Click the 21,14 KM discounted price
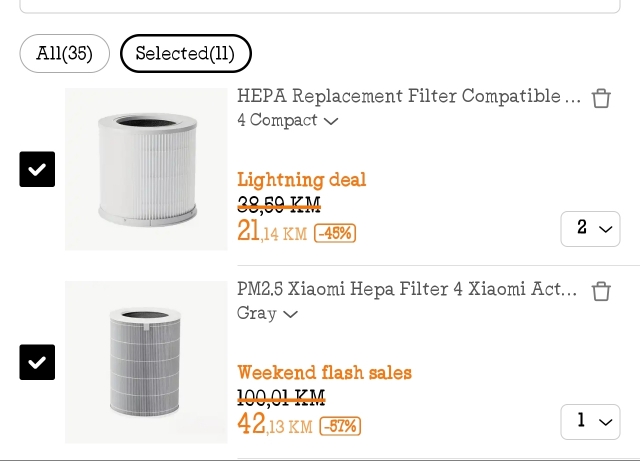This screenshot has height=461, width=640. (271, 233)
